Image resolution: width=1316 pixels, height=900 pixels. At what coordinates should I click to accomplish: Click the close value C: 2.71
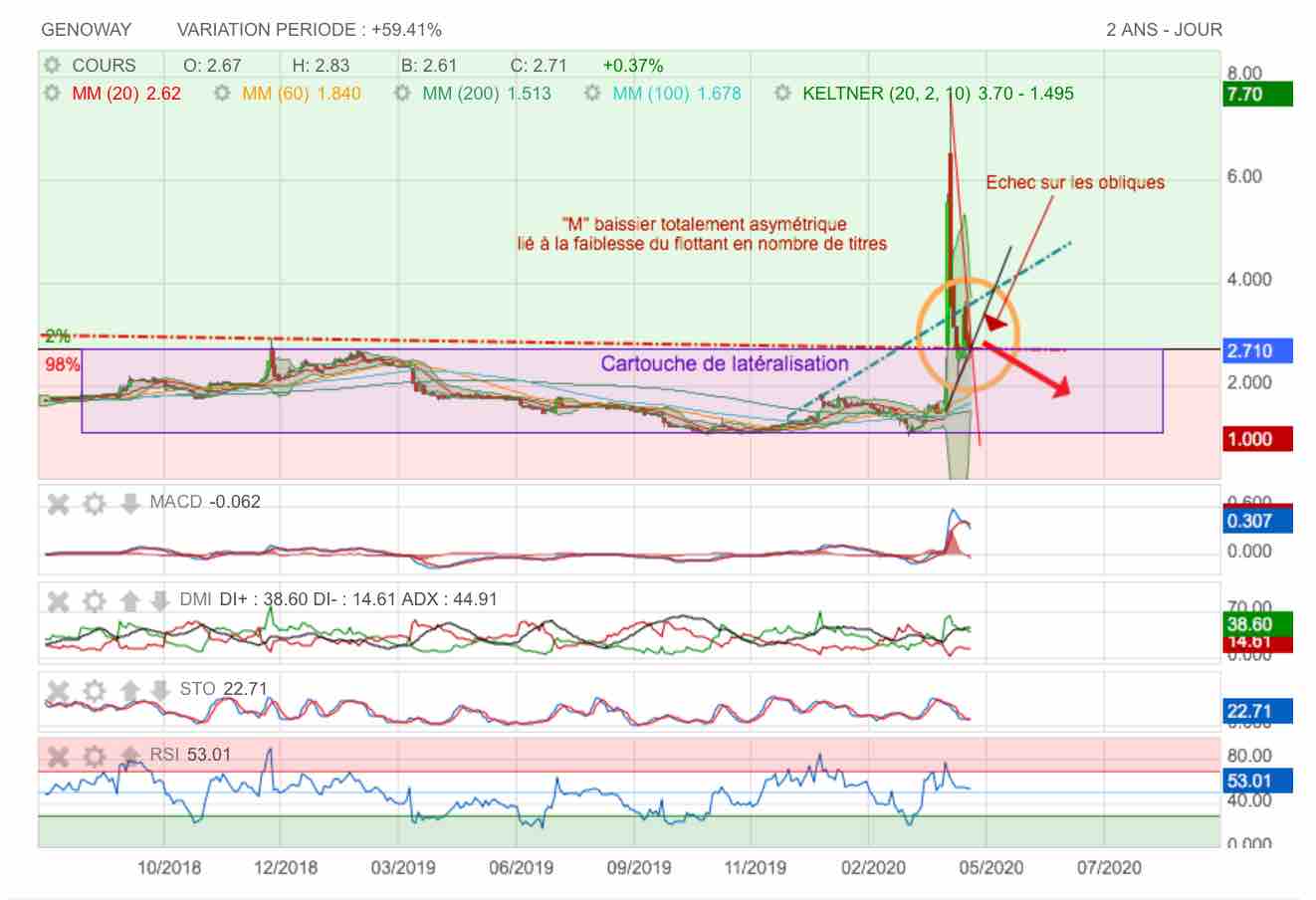539,66
